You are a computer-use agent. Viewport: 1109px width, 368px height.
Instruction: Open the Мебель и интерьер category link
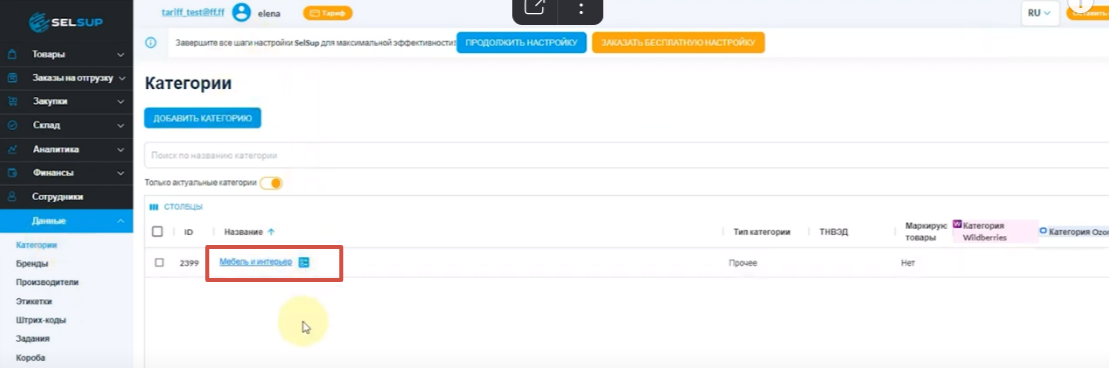pos(255,262)
